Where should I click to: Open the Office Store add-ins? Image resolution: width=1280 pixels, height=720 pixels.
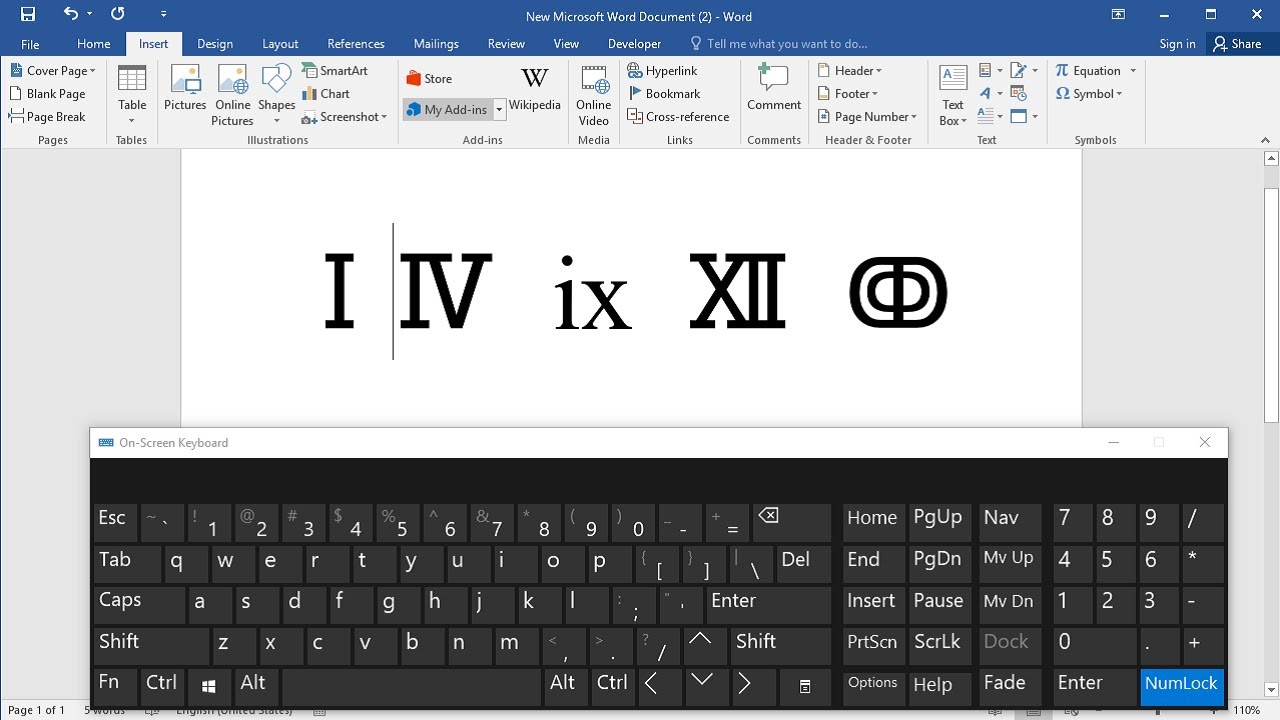(x=429, y=79)
